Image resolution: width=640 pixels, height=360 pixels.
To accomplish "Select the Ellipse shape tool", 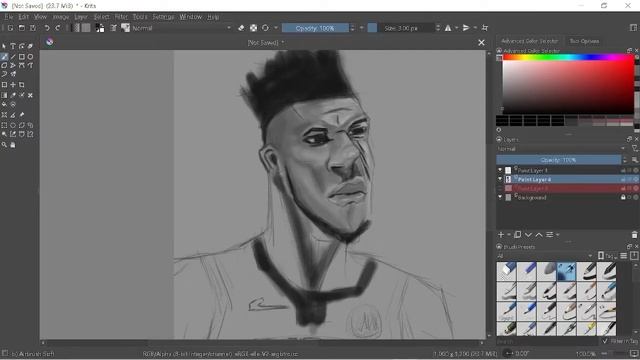I will [x=30, y=57].
